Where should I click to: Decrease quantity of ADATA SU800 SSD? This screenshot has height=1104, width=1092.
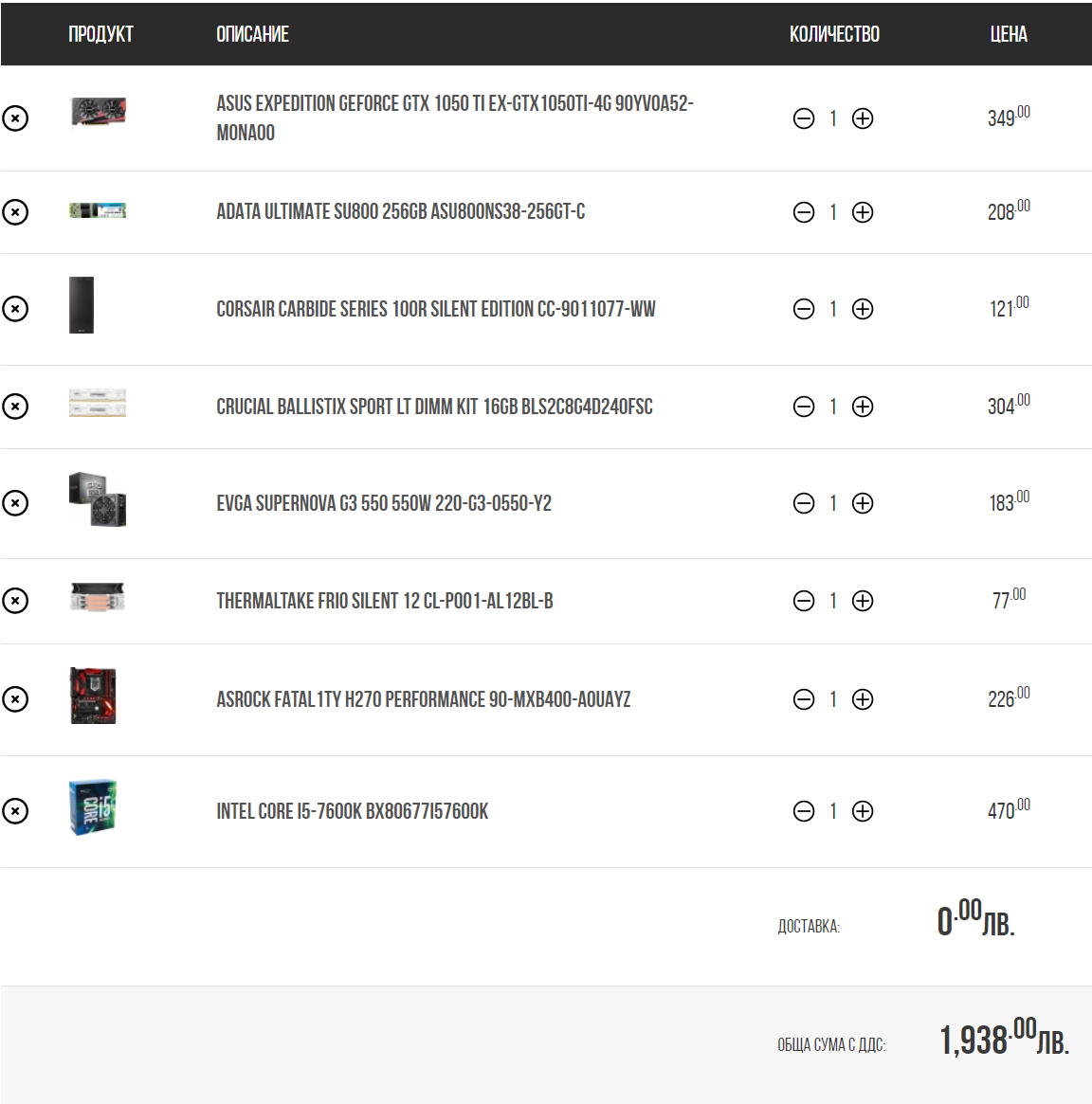click(x=803, y=212)
